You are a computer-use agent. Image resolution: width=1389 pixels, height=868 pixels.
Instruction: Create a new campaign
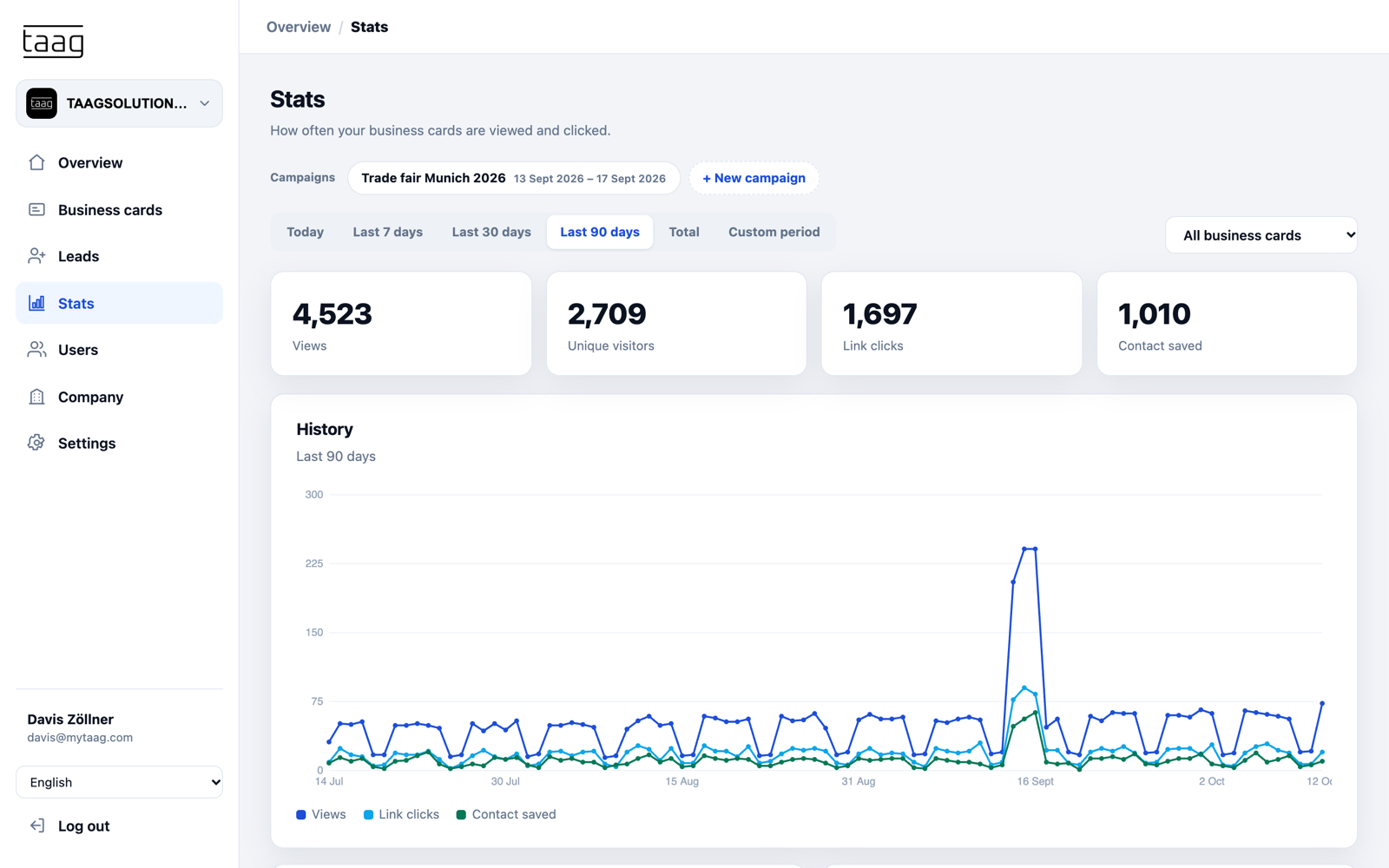754,178
